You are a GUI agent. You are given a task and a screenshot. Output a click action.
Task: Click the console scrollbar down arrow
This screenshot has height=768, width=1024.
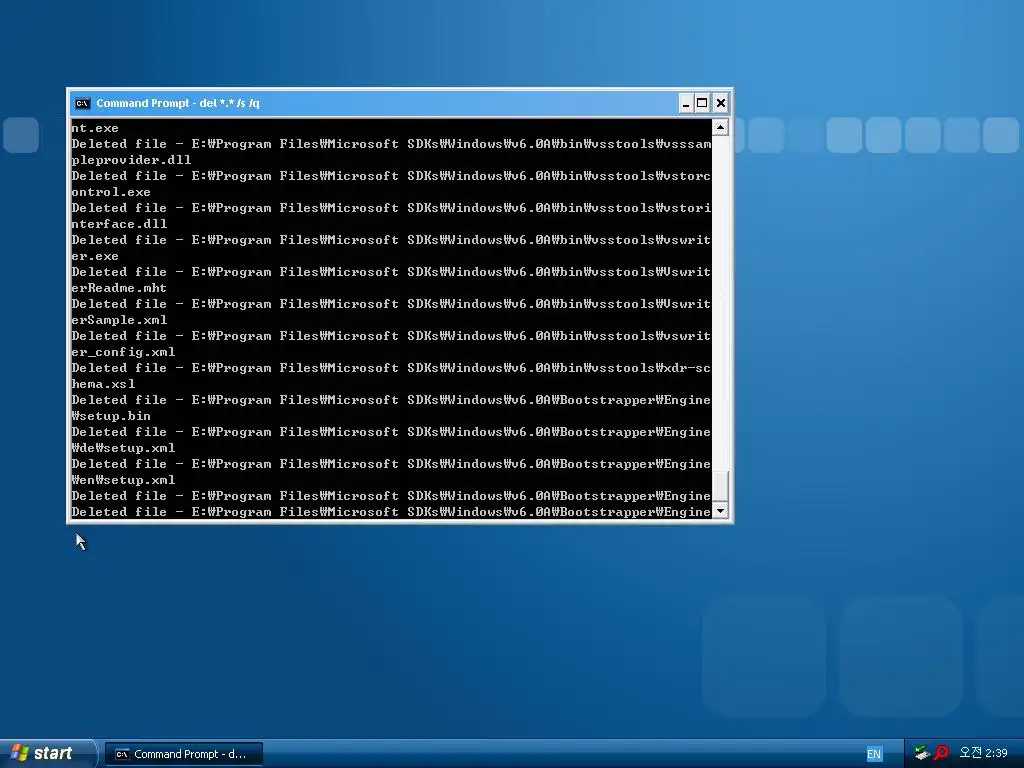(720, 511)
